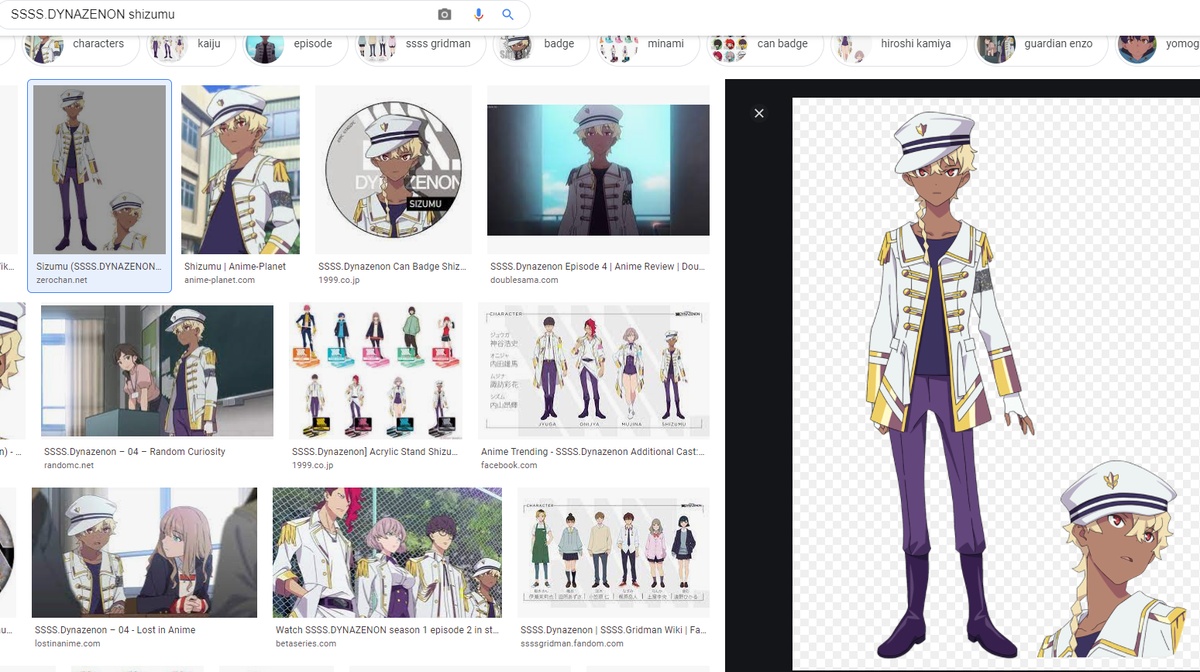Select the 'guardian enzo' filter chip
The width and height of the screenshot is (1200, 672).
pyautogui.click(x=1039, y=45)
